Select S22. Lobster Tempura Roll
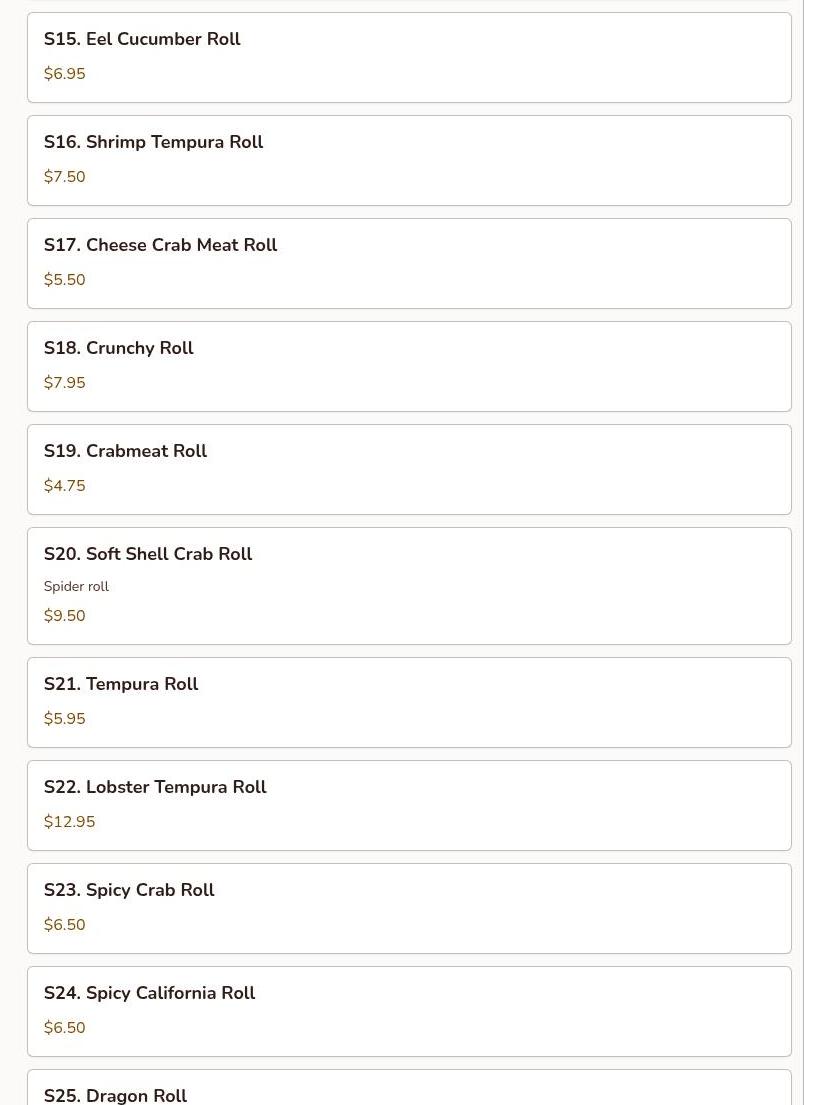Viewport: 824px width, 1105px height. click(409, 805)
